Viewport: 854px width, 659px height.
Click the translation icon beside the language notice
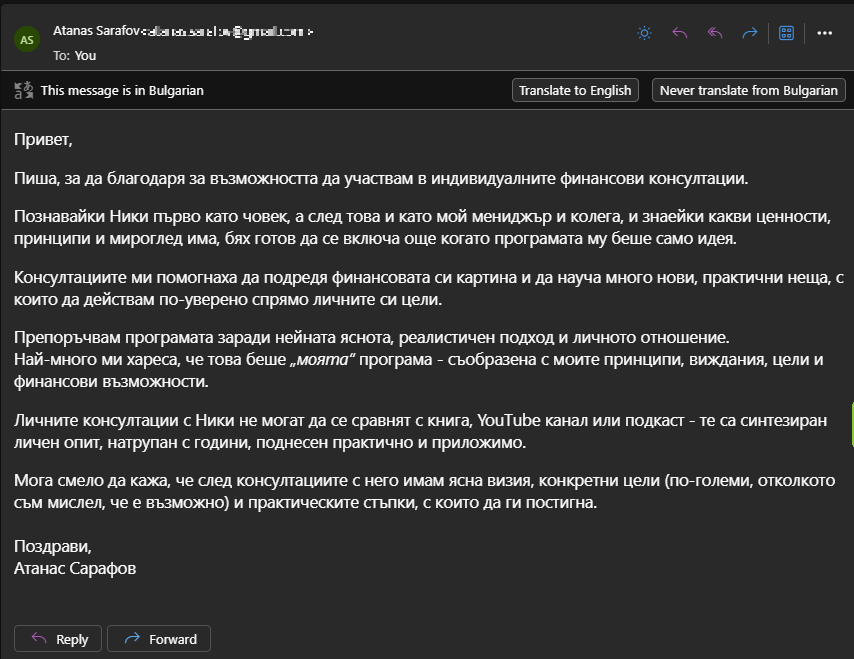24,90
